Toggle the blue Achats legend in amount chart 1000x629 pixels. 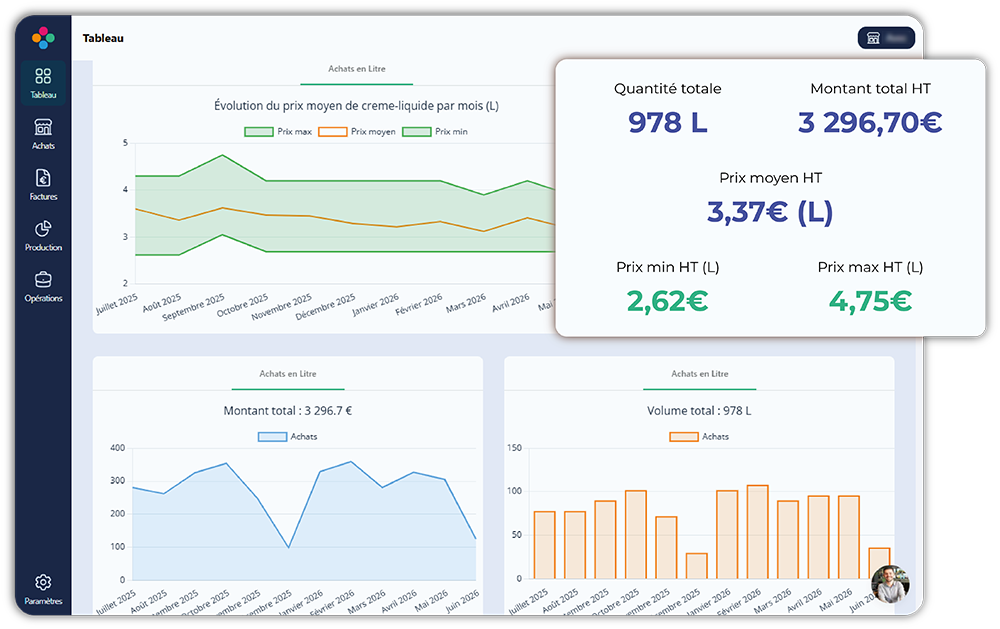[287, 437]
